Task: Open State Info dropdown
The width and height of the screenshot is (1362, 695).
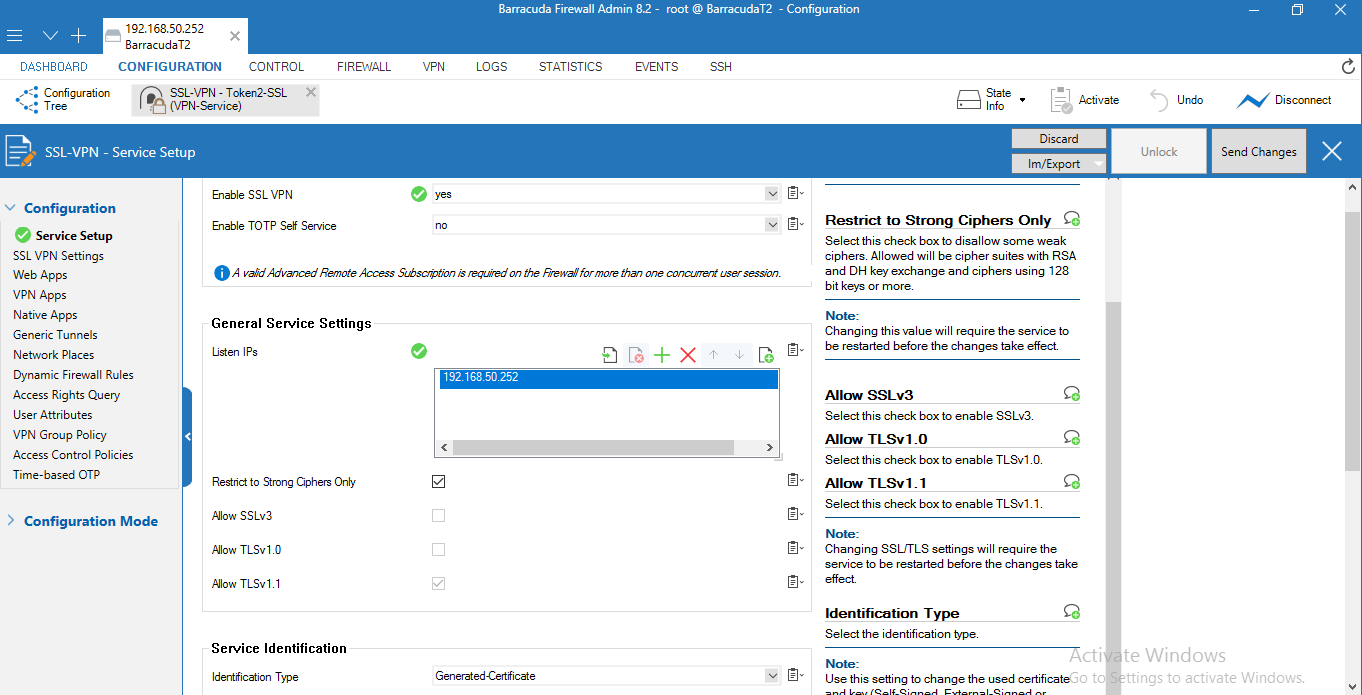Action: pos(991,100)
